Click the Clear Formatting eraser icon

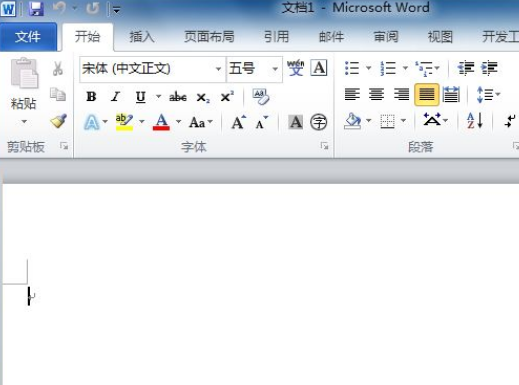point(261,97)
